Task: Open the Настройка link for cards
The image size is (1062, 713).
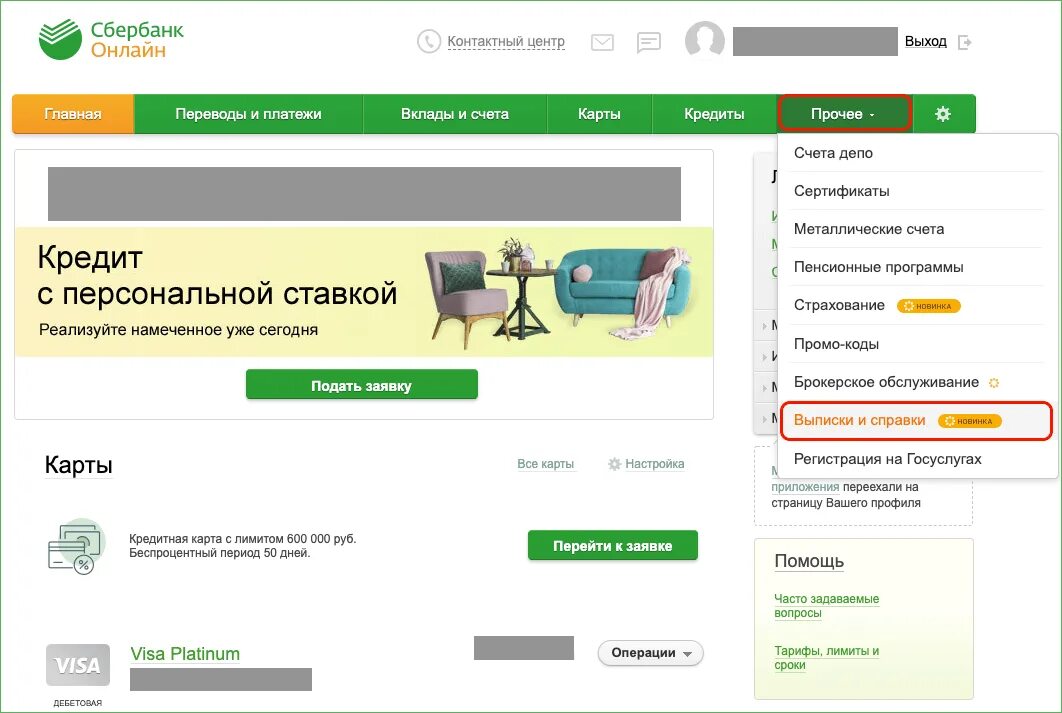Action: coord(654,464)
